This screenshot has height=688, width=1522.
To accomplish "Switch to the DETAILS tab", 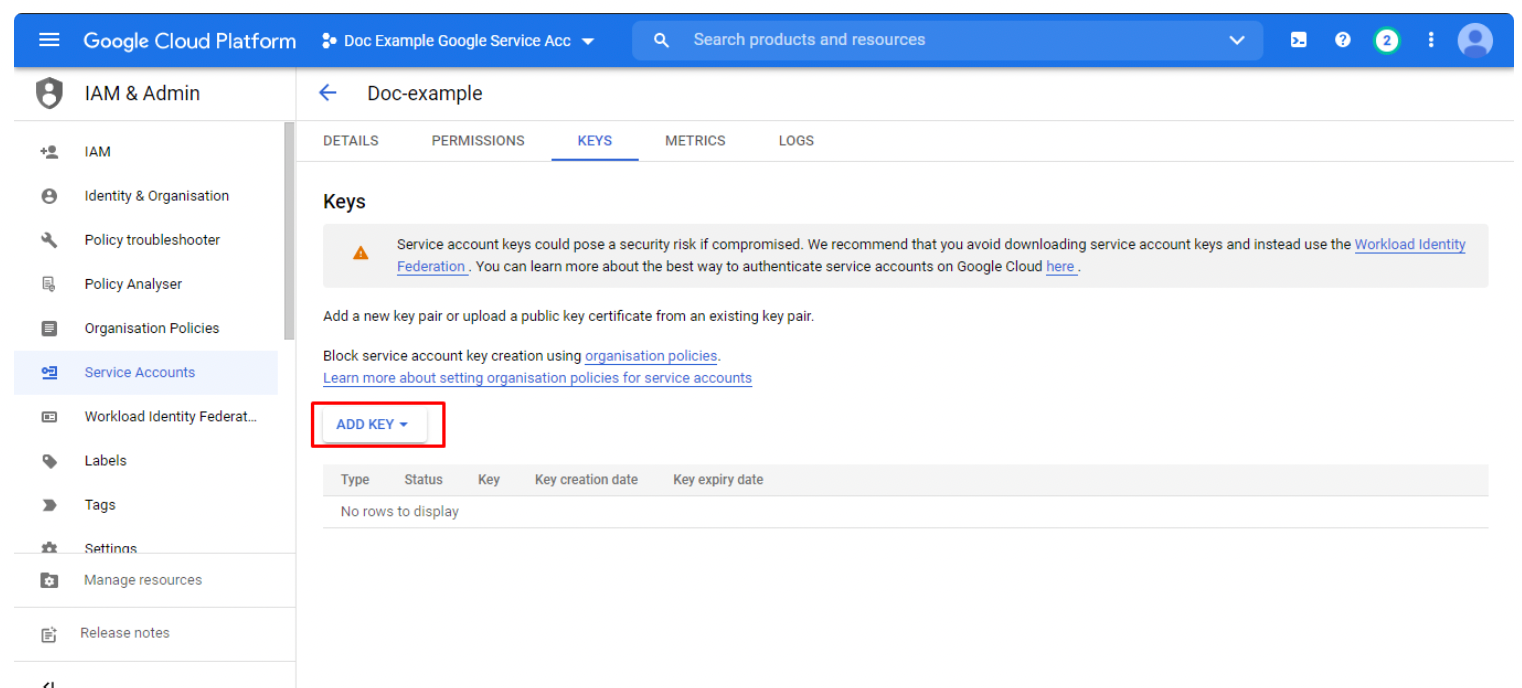I will click(x=351, y=141).
